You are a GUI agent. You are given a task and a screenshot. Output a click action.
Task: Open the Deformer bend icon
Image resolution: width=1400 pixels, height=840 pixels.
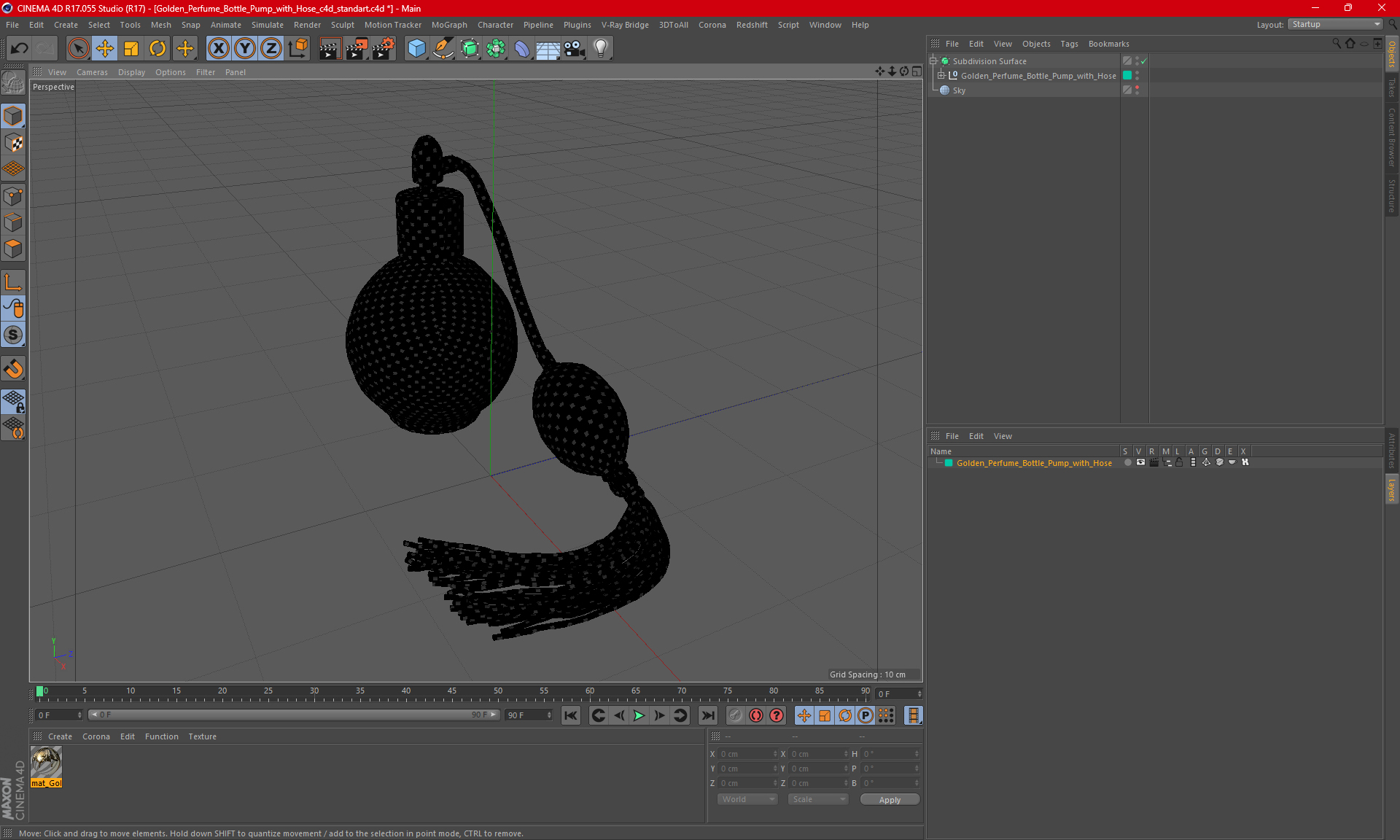point(522,49)
